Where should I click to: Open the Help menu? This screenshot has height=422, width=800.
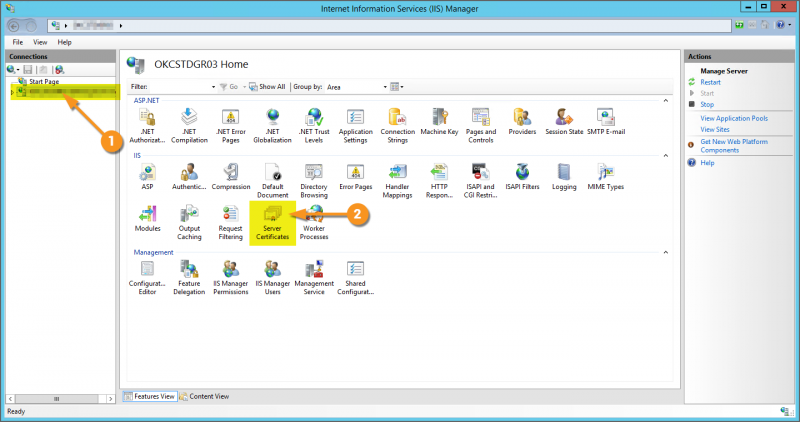(x=64, y=42)
